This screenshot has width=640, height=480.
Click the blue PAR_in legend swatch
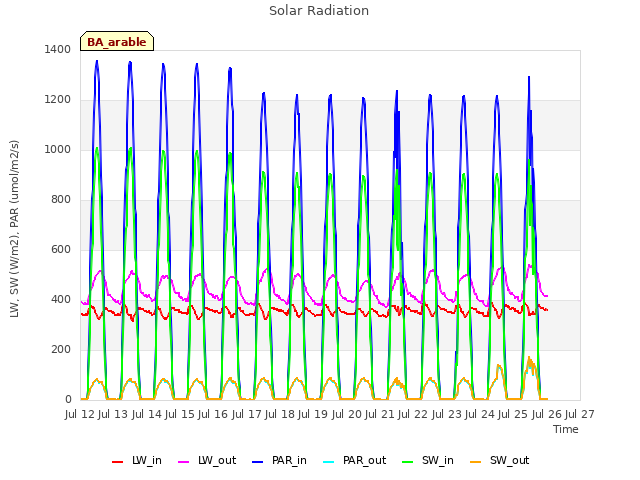pyautogui.click(x=258, y=462)
